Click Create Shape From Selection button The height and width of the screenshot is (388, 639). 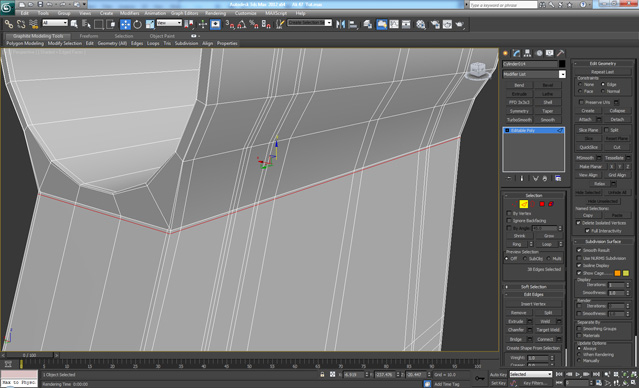tap(533, 348)
